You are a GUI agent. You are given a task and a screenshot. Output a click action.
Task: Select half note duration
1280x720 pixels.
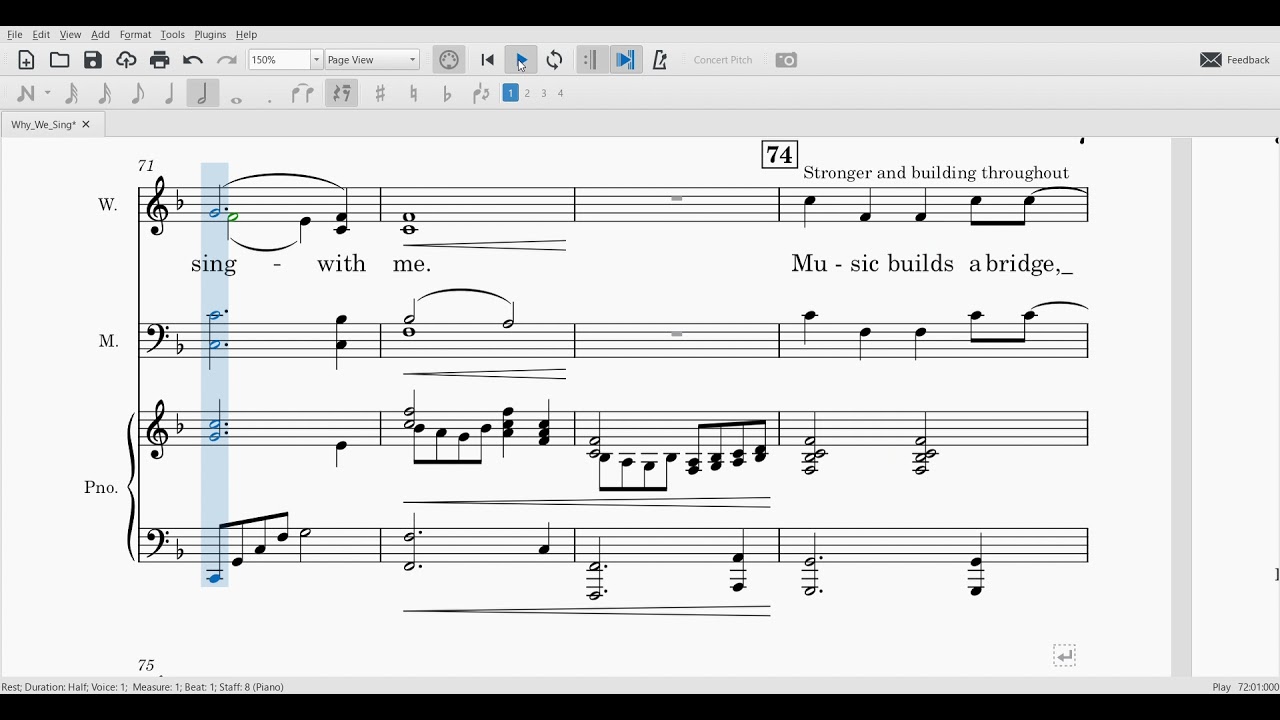(x=203, y=94)
